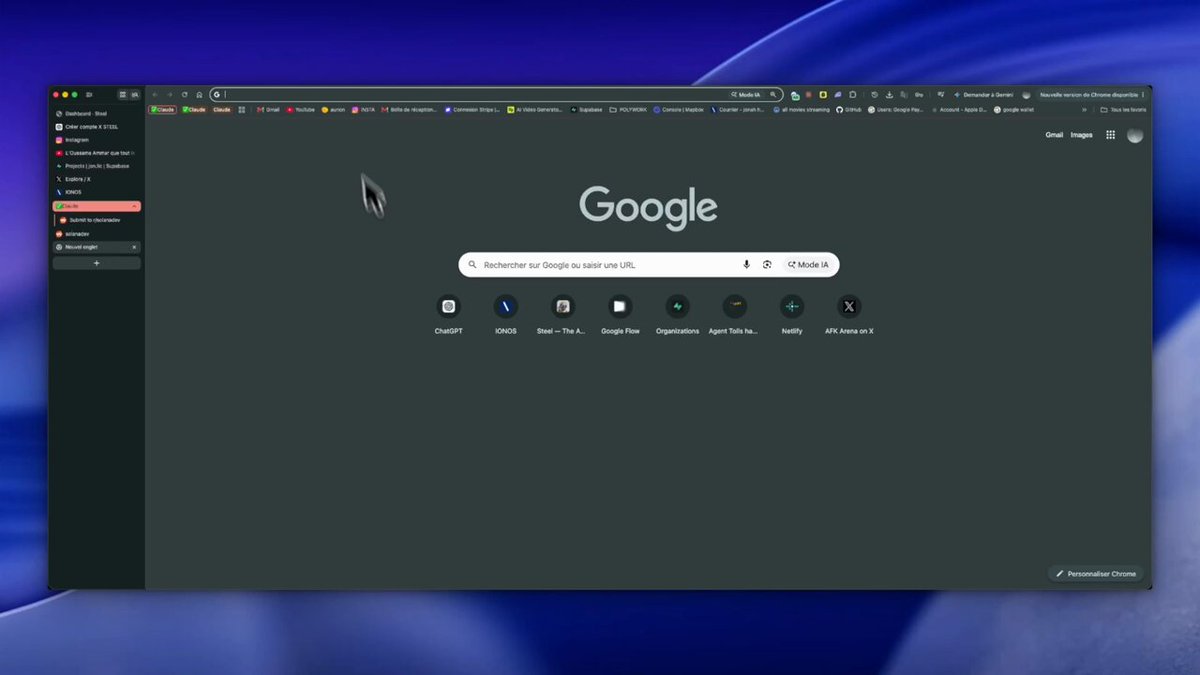The width and height of the screenshot is (1200, 675).
Task: Click the Google logo
Action: click(x=648, y=207)
